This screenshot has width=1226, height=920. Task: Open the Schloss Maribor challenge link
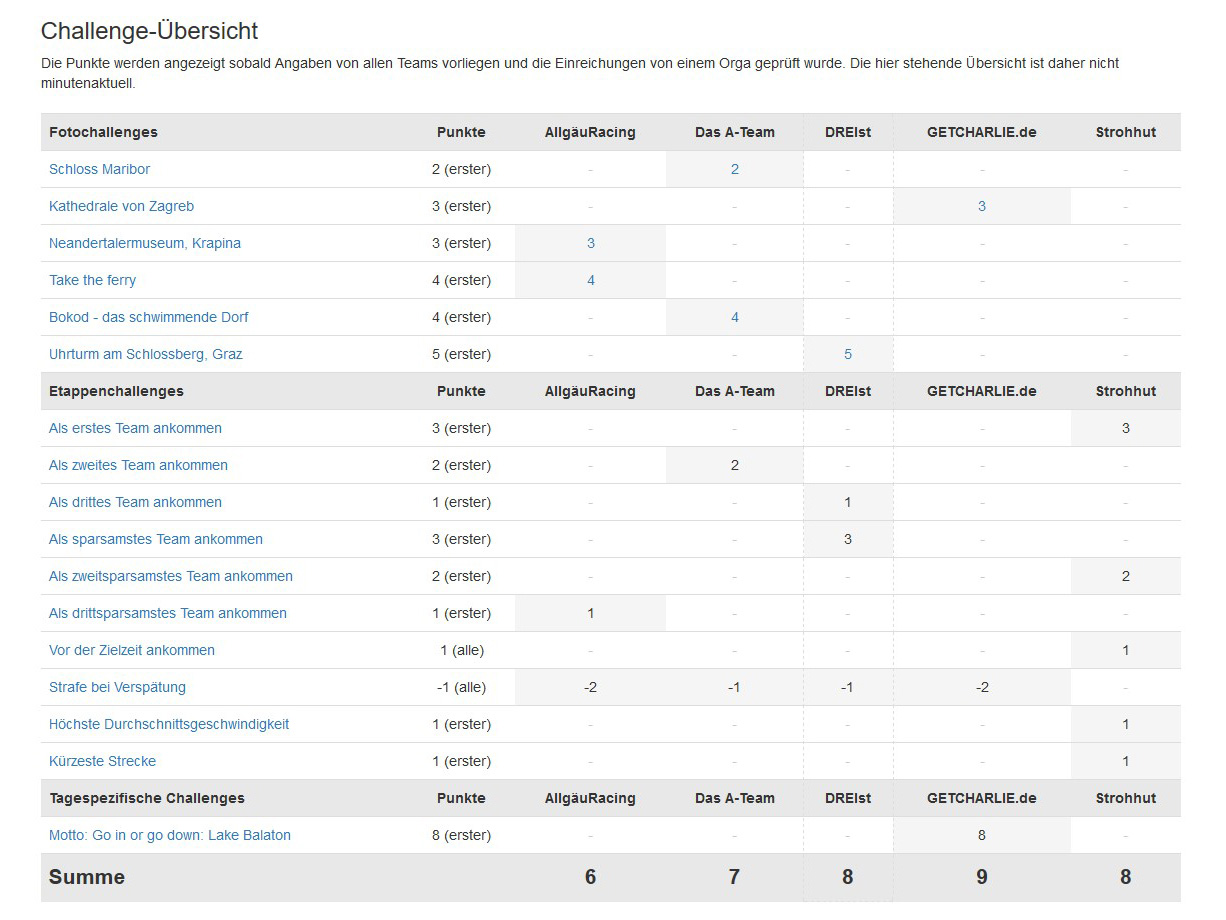click(99, 169)
